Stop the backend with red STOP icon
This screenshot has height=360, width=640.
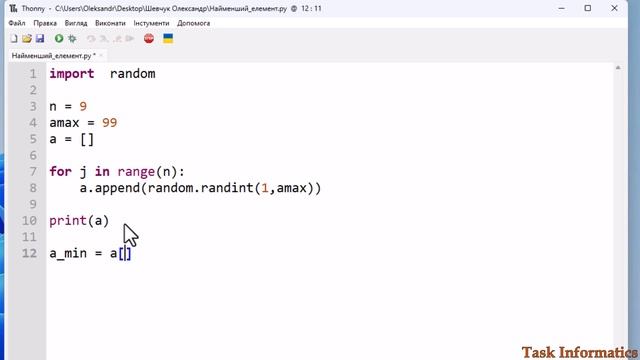149,38
